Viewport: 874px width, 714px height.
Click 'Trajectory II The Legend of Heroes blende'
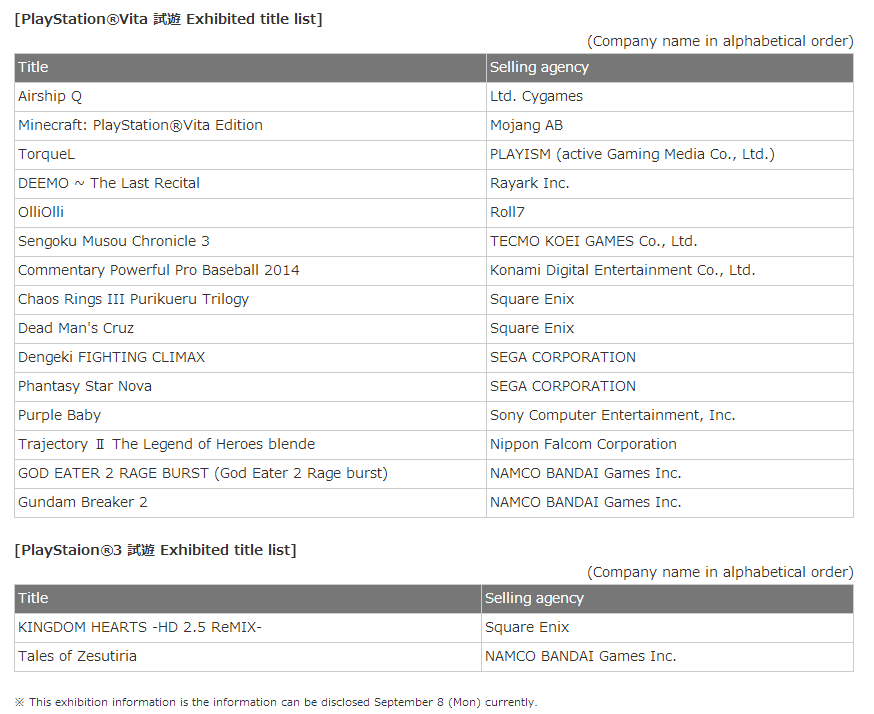click(250, 444)
